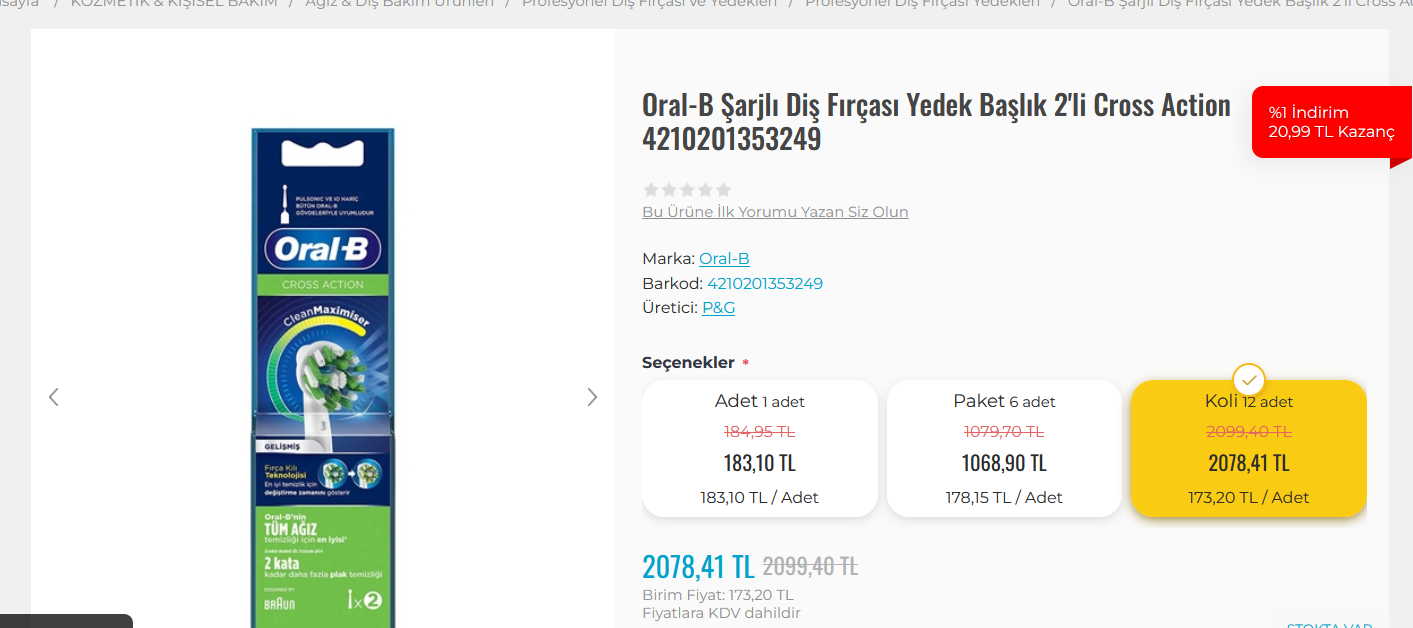
Task: Show next product image arrow
Action: [x=592, y=397]
